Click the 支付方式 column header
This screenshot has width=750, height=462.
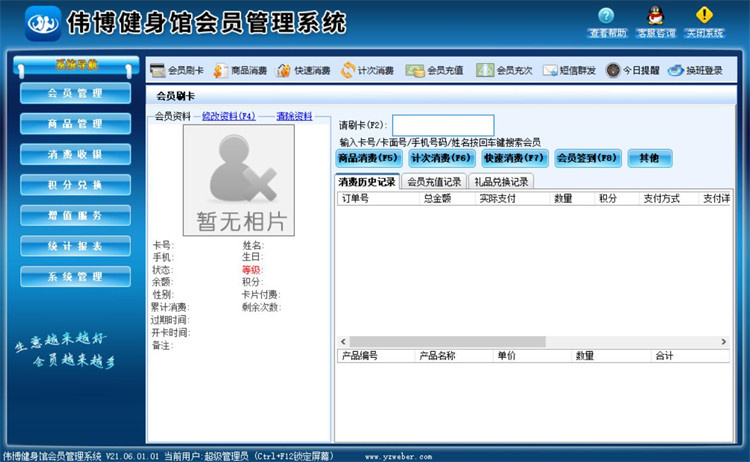(x=669, y=198)
